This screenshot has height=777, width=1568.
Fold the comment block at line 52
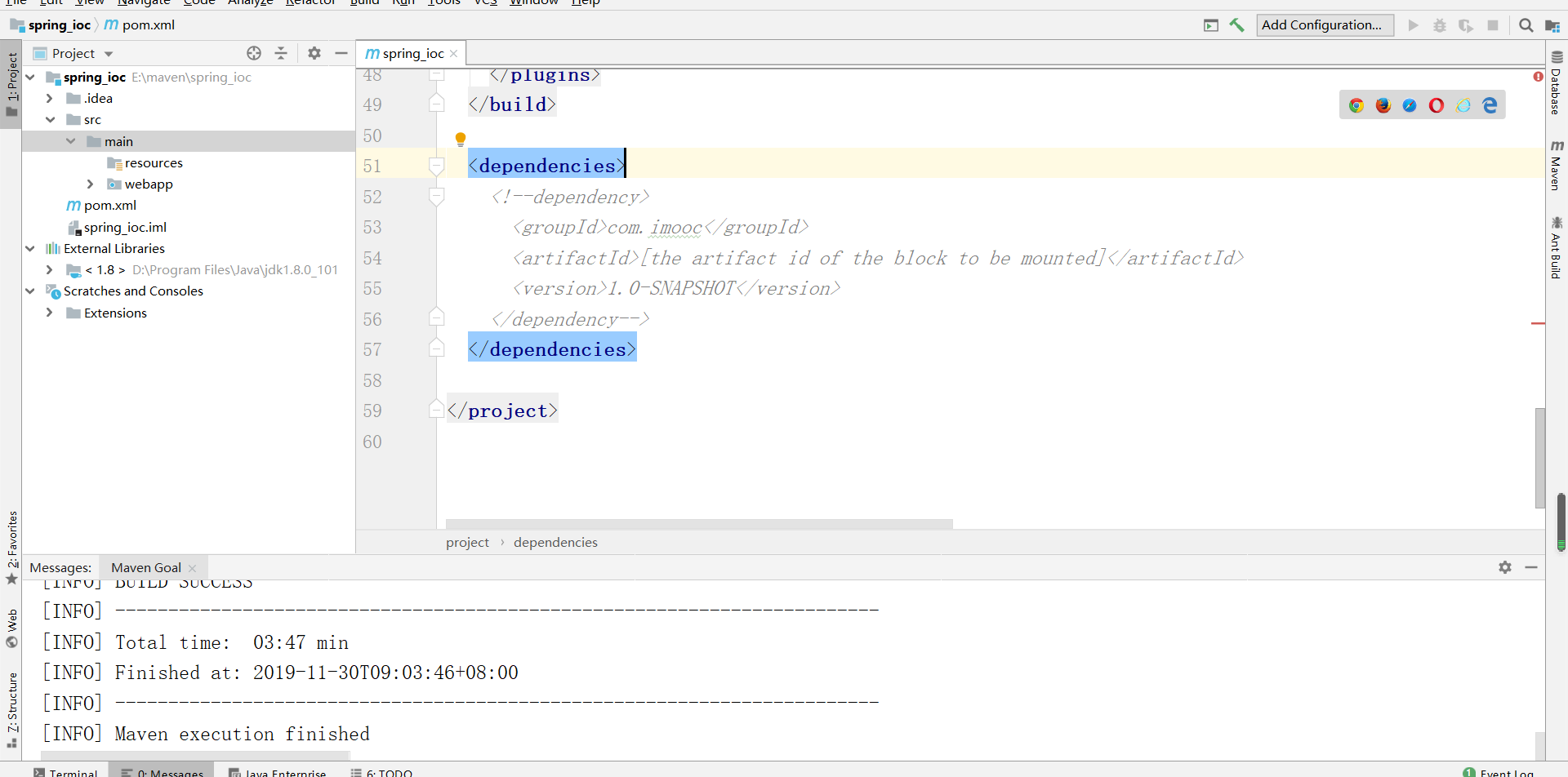tap(437, 197)
